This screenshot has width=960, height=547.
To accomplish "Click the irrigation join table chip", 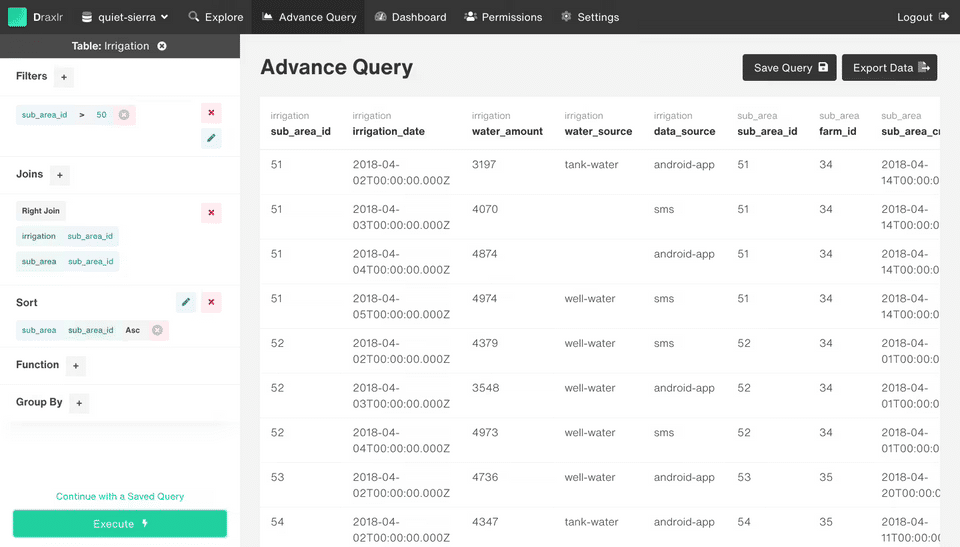I will (x=39, y=236).
